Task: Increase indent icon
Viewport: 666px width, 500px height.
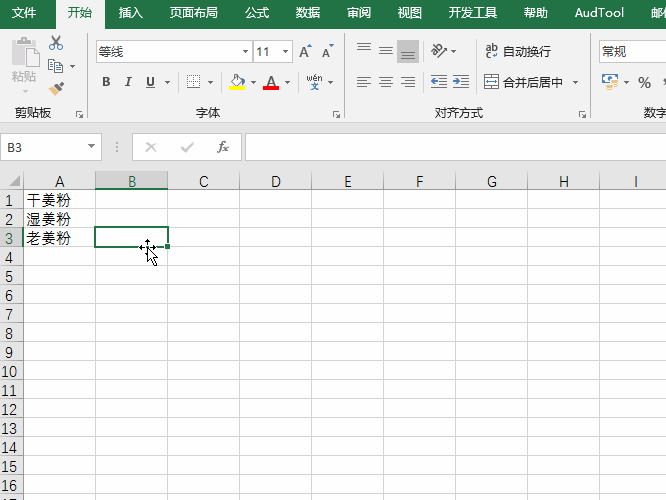Action: [461, 82]
